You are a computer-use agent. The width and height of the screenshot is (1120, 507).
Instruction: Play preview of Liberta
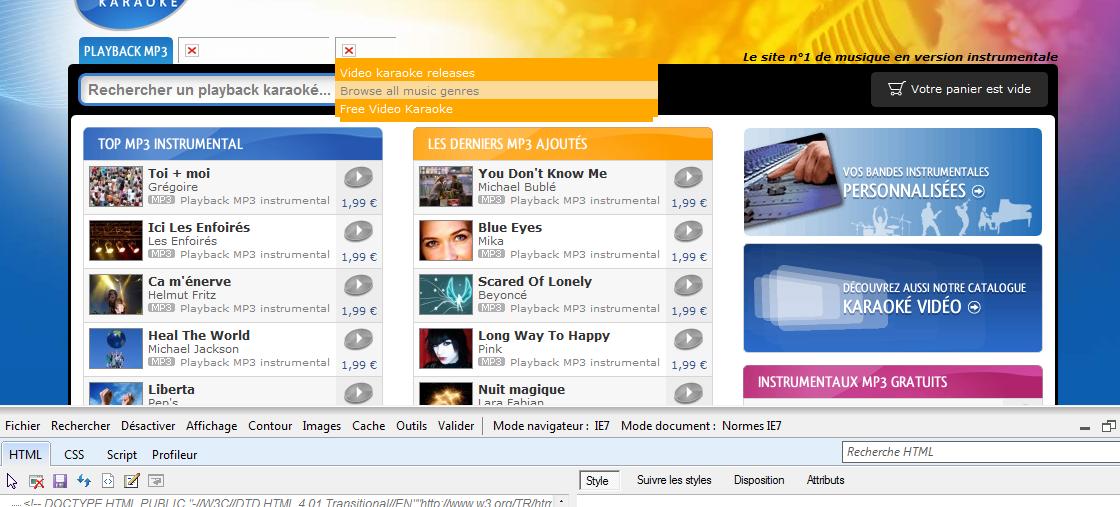click(x=359, y=393)
